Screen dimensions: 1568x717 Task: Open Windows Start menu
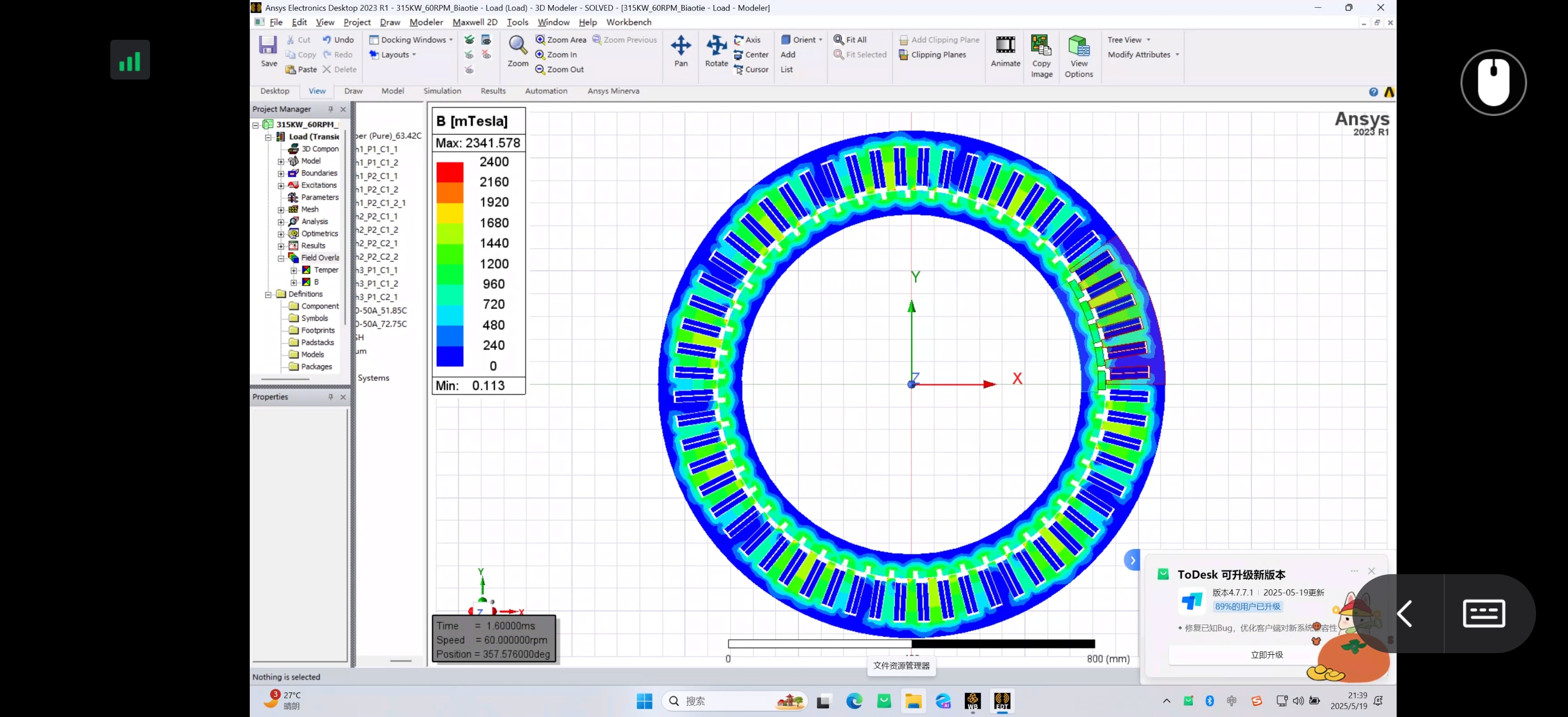coord(644,701)
